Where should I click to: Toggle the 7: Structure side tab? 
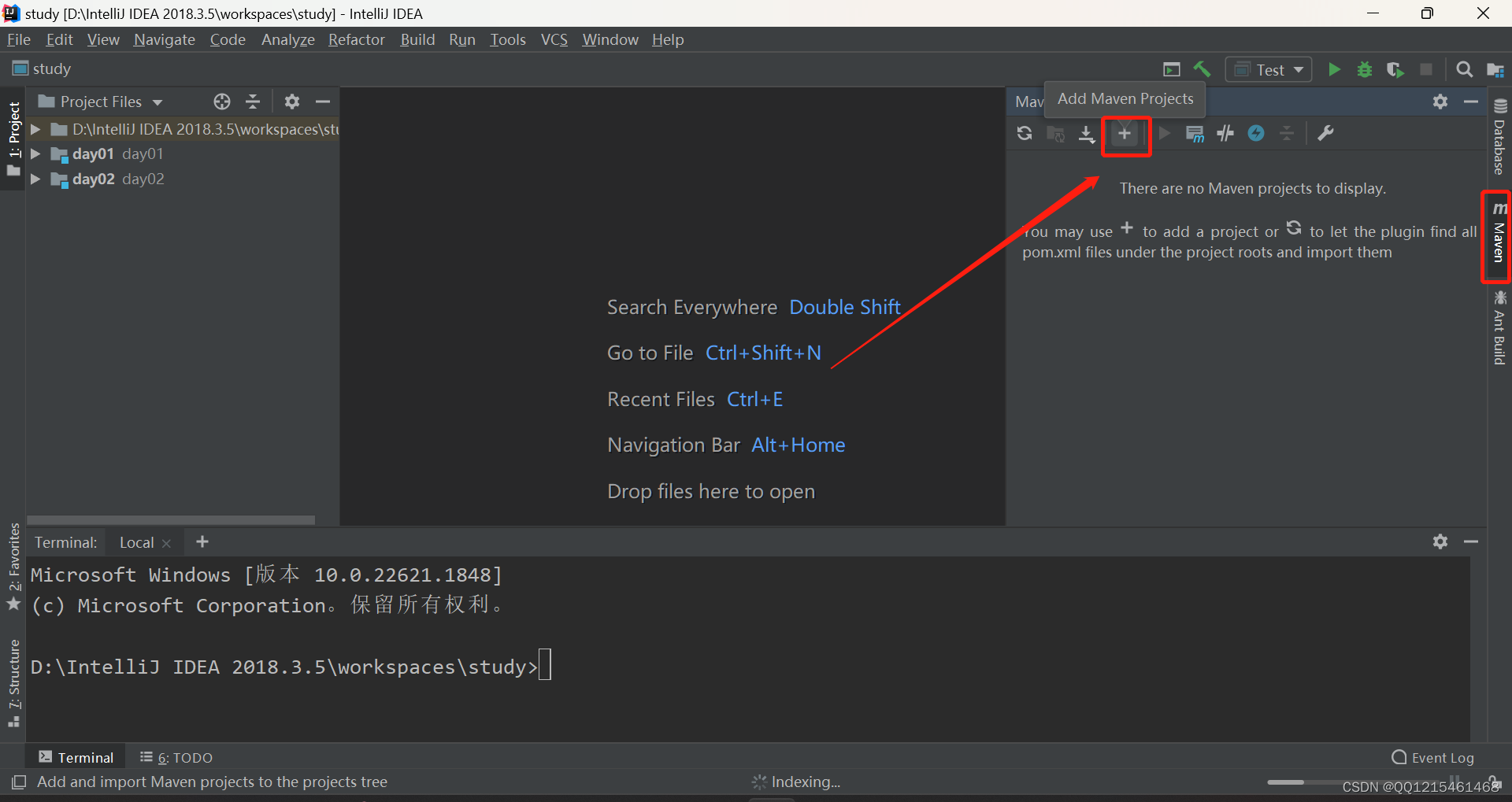point(13,683)
